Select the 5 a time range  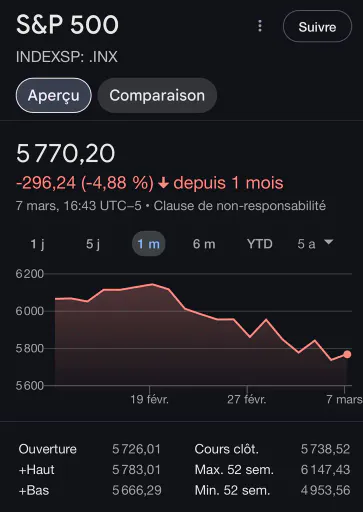306,244
